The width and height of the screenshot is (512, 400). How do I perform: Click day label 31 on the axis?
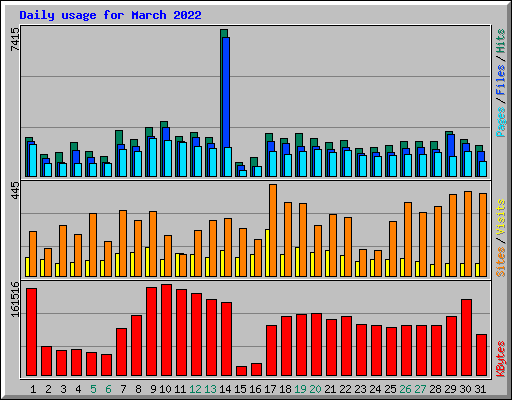point(480,389)
